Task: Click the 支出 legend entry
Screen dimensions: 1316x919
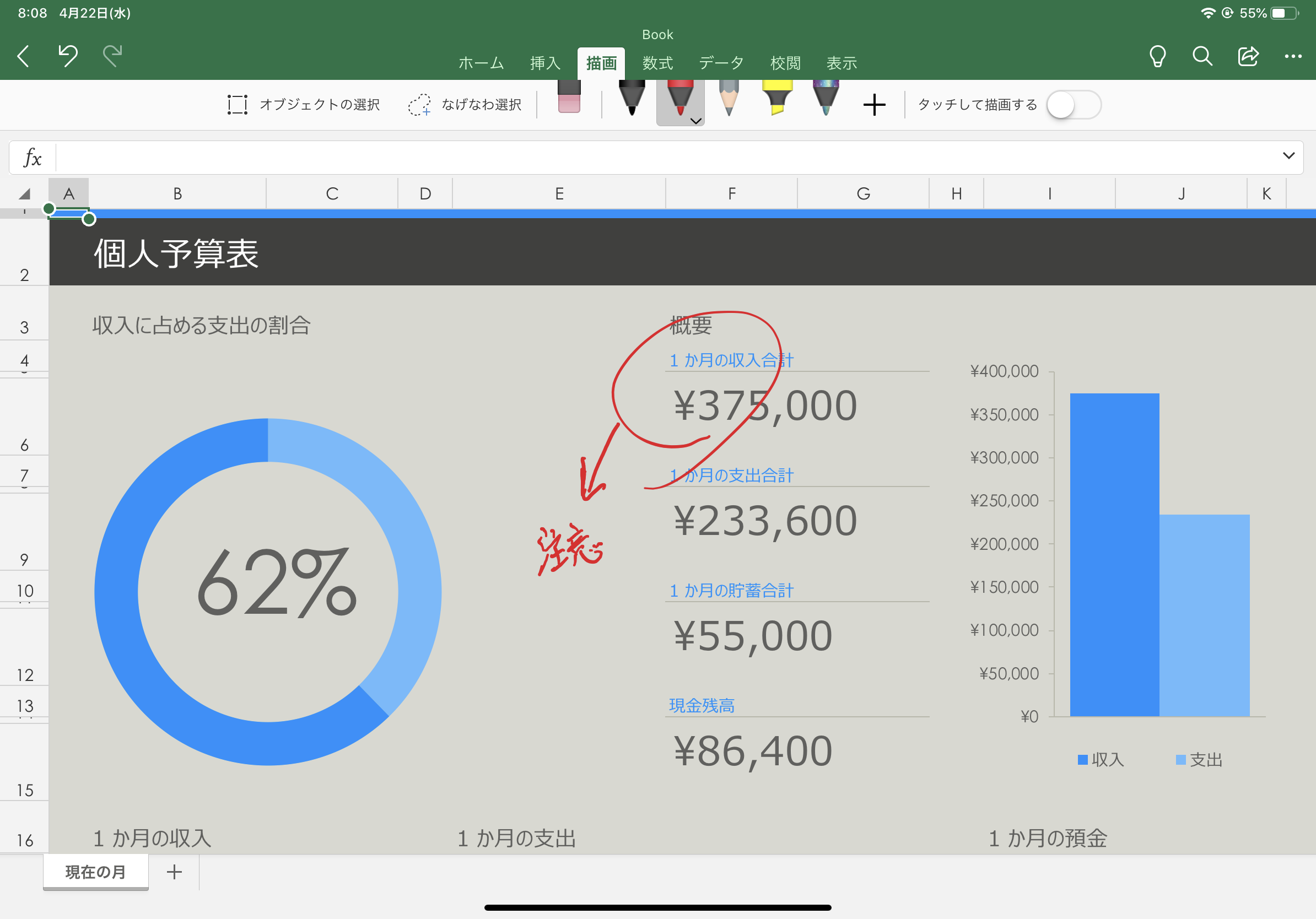Action: [x=1199, y=760]
